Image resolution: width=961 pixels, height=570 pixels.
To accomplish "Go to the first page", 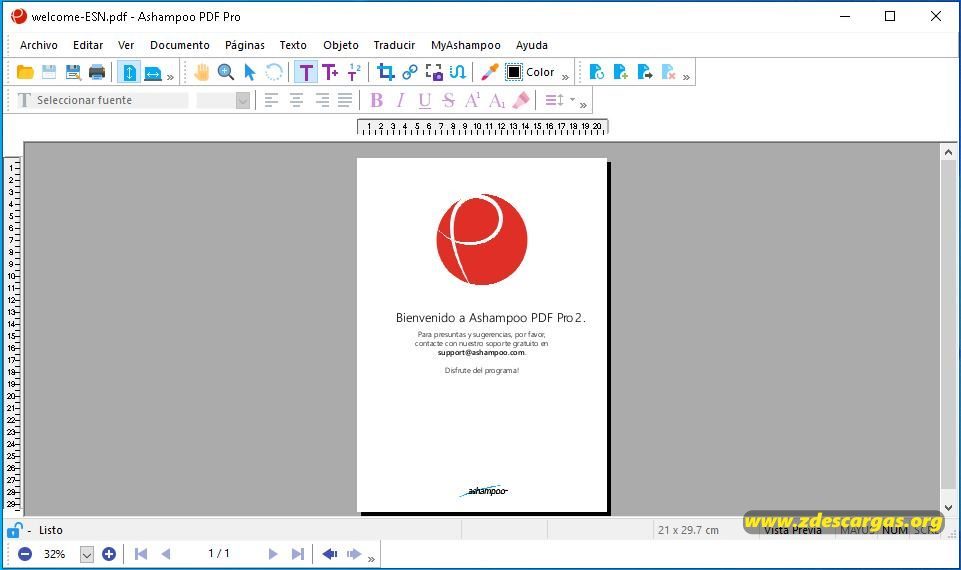I will (141, 554).
